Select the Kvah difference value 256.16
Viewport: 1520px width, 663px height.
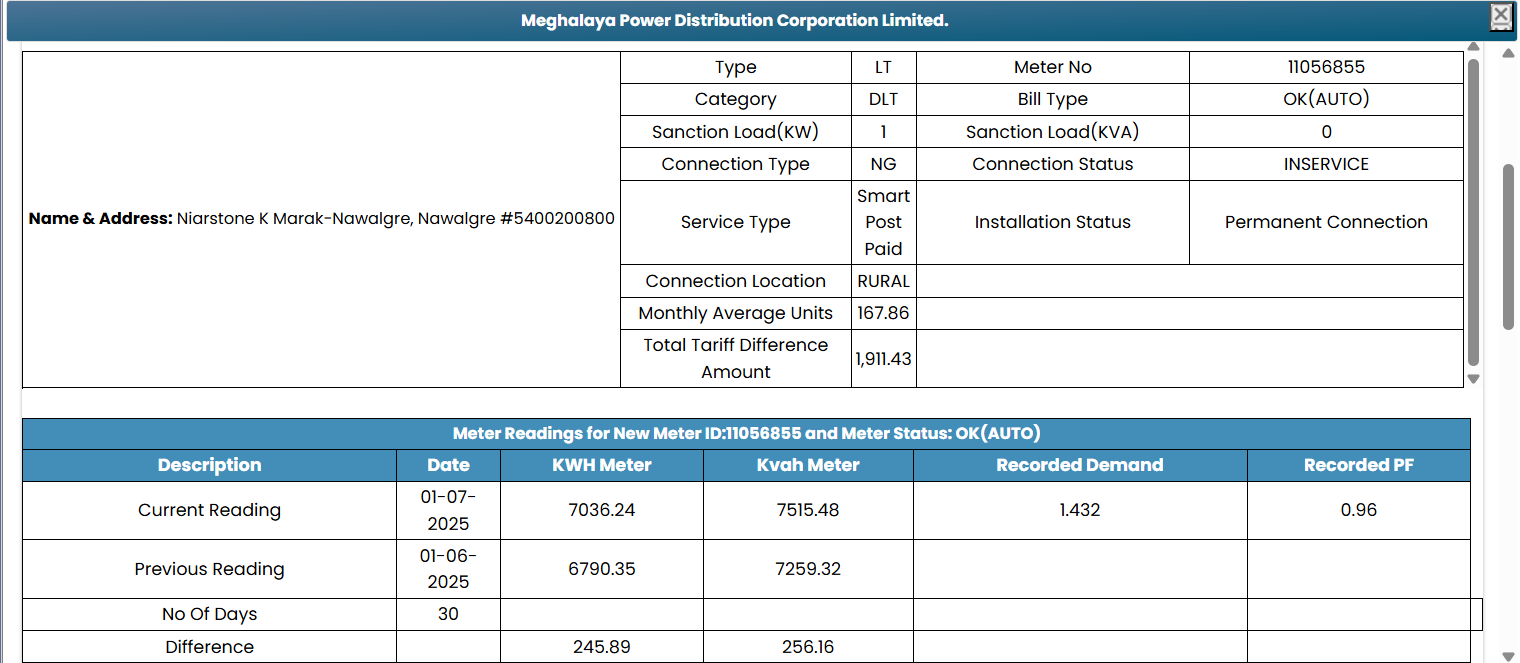click(808, 647)
